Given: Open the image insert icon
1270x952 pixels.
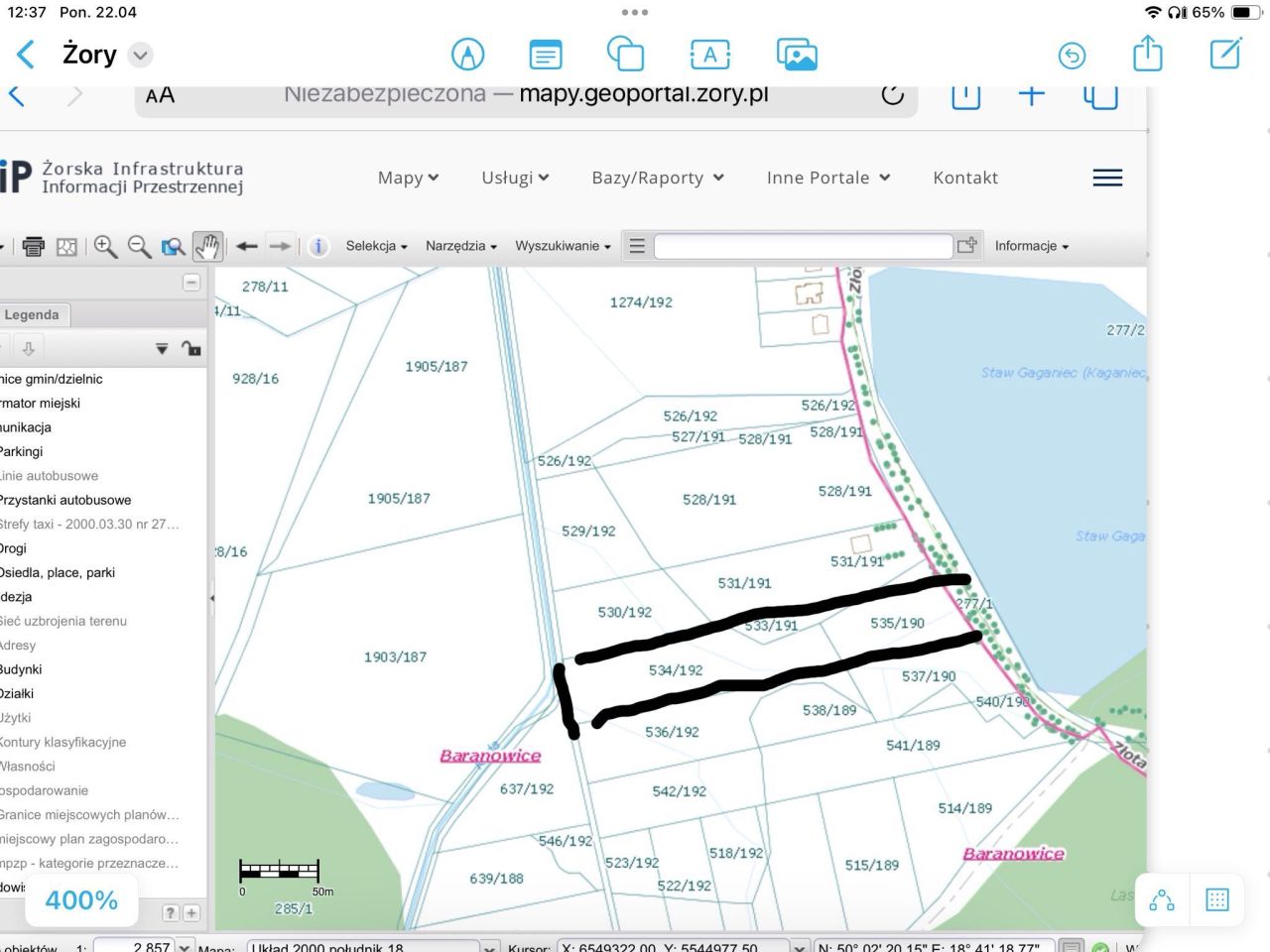Looking at the screenshot, I should 797,56.
